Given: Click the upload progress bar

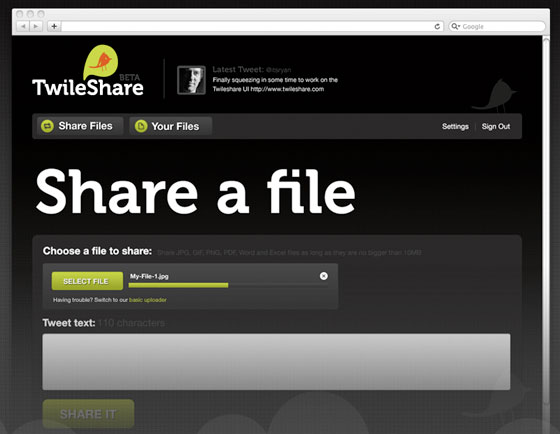Looking at the screenshot, I should coord(228,285).
